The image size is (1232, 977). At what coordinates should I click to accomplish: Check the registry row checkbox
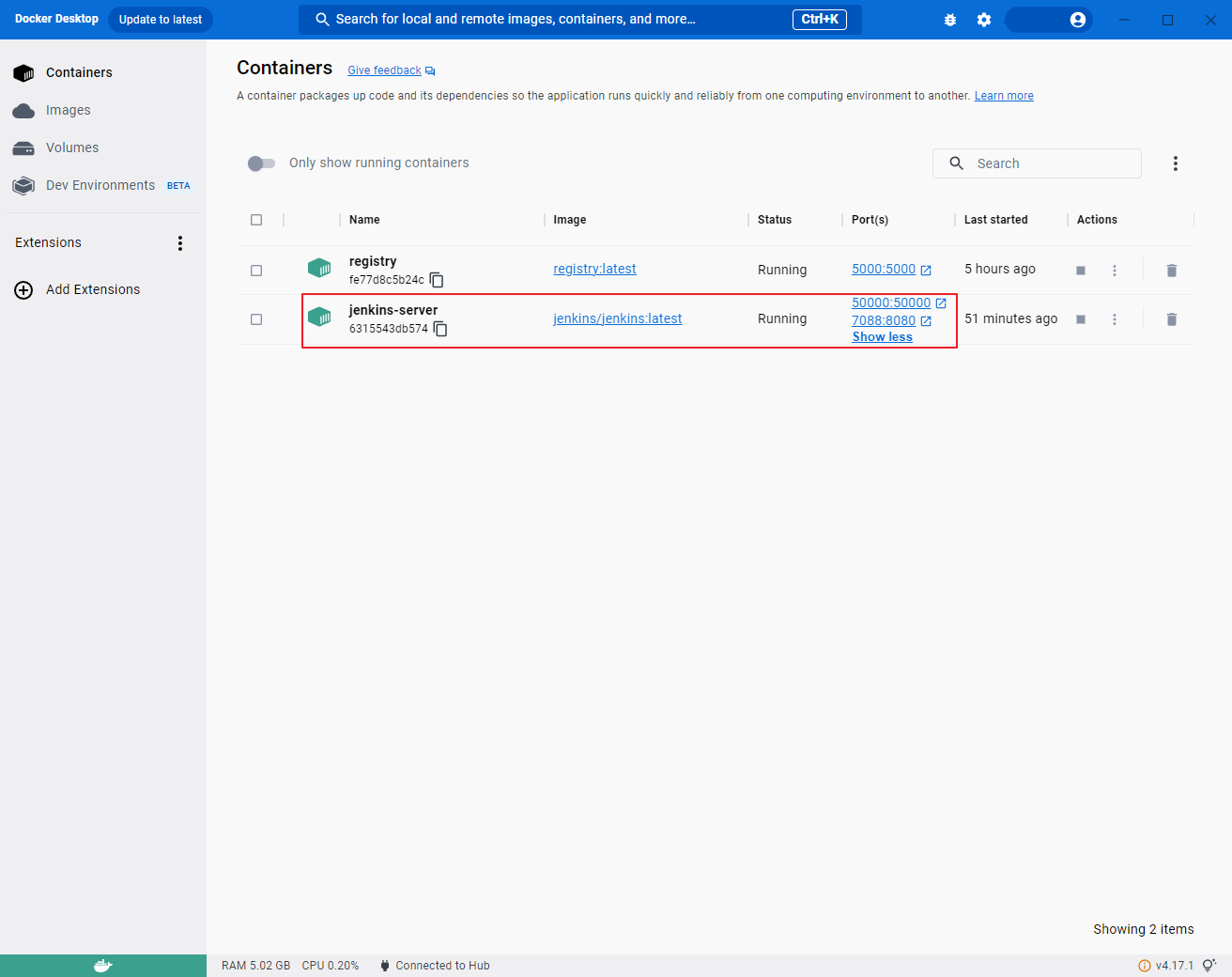coord(256,271)
